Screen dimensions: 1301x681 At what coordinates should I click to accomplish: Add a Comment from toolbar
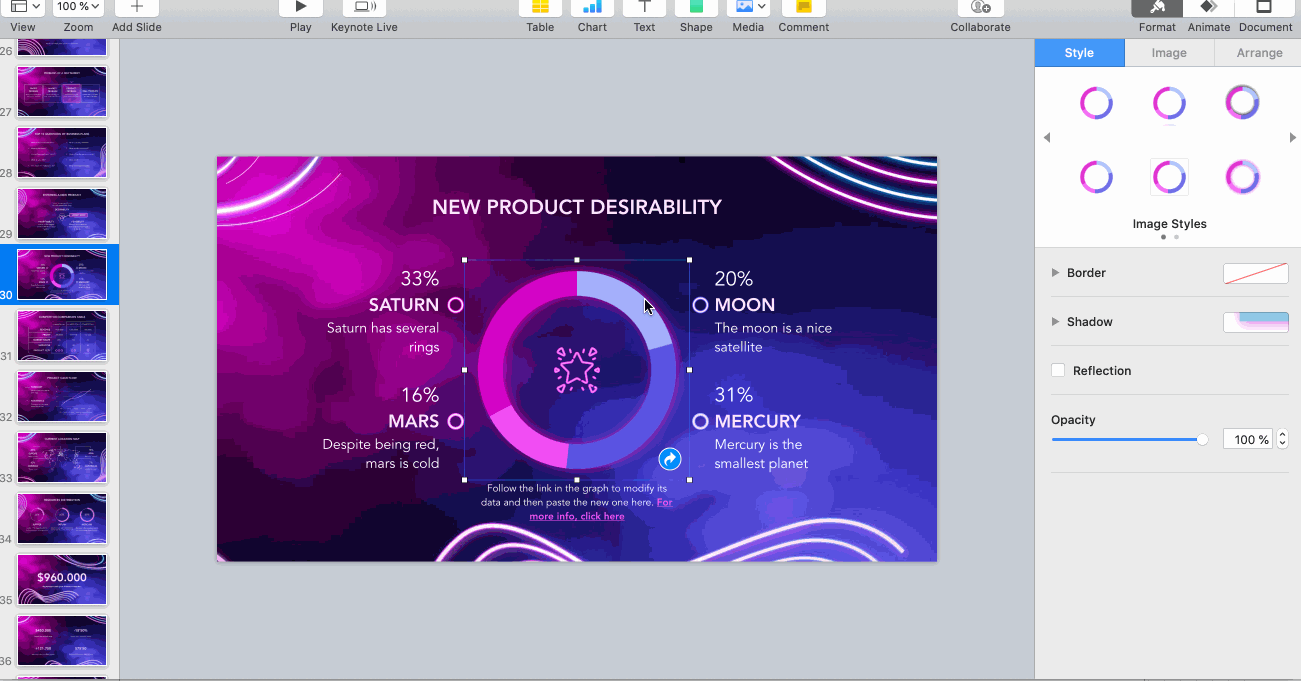coord(803,8)
